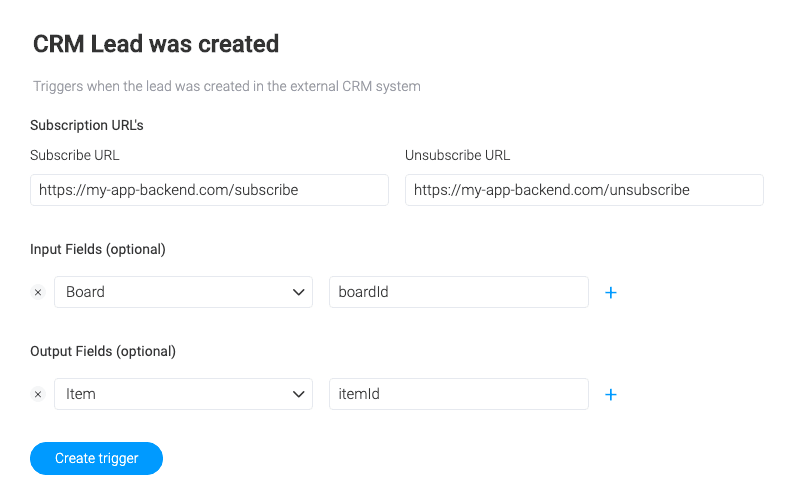
Task: Click the "Output Fields (optional)" label
Action: pos(103,351)
